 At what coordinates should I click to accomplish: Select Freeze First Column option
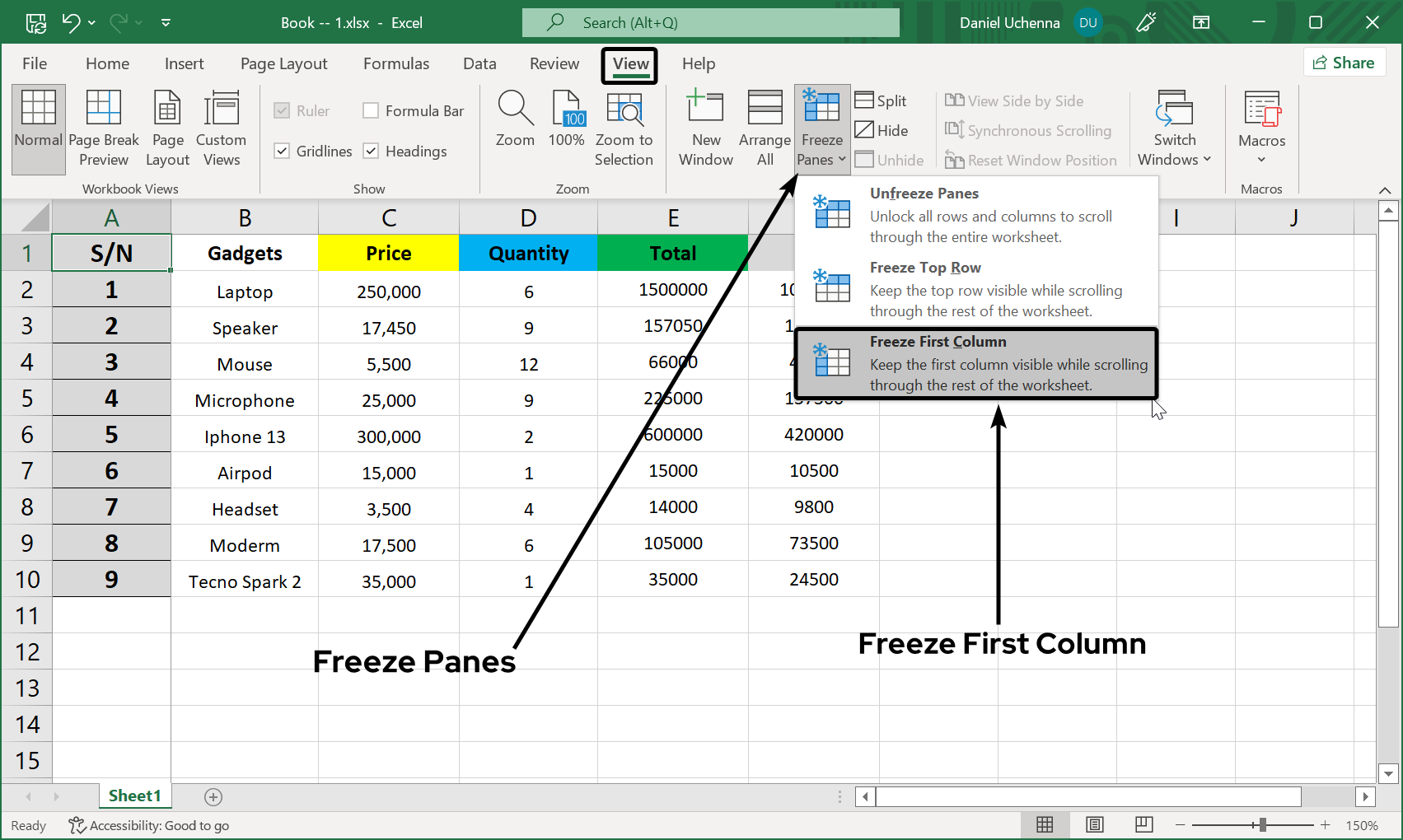pyautogui.click(x=975, y=362)
